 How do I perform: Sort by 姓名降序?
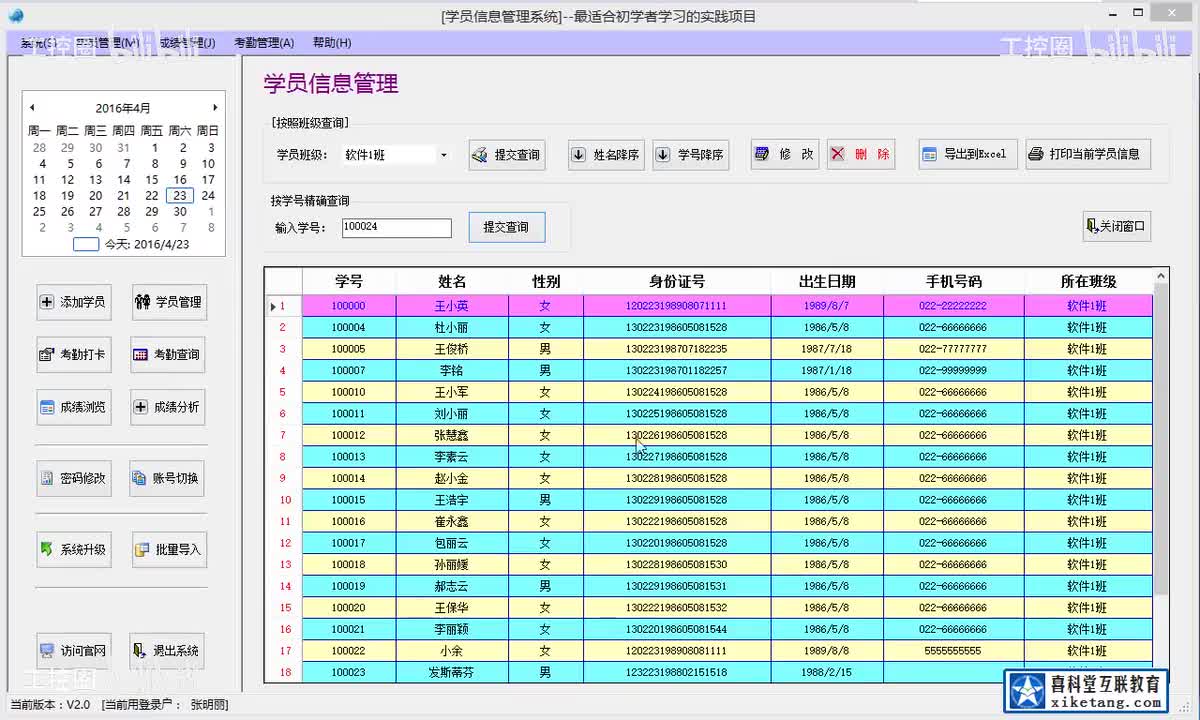606,155
